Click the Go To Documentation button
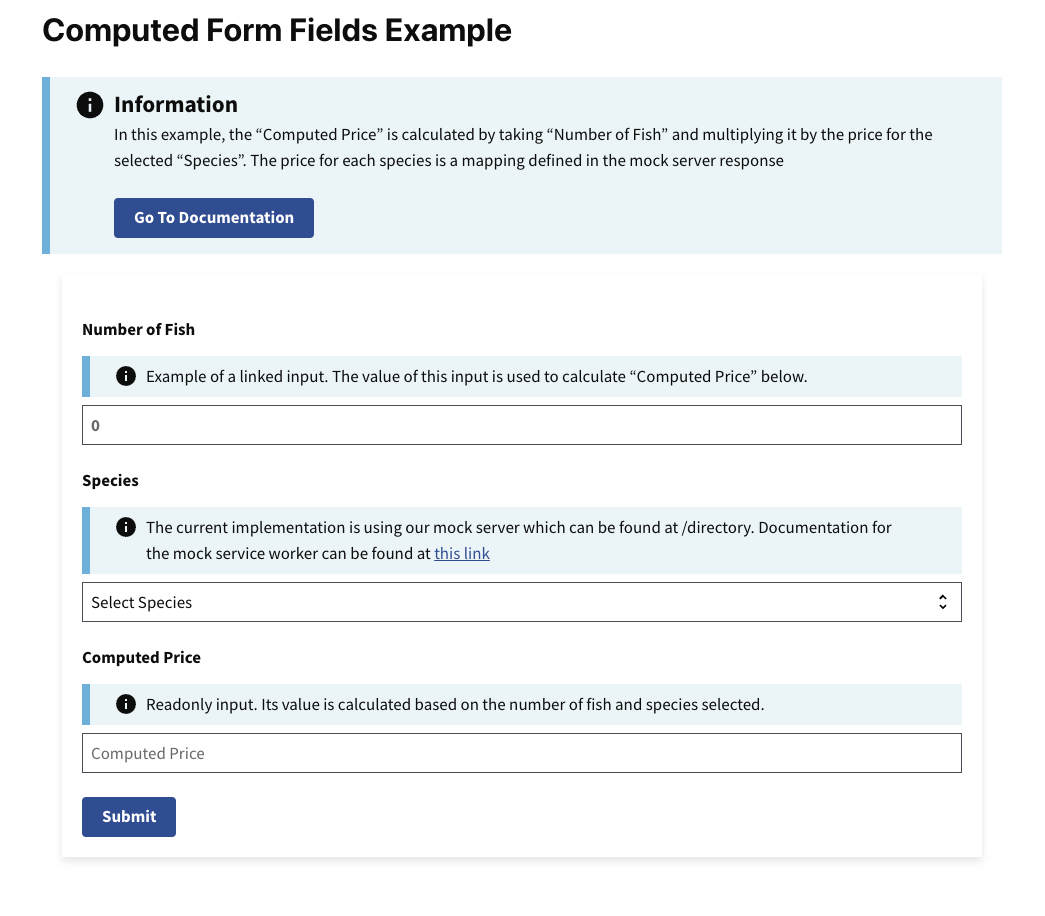The image size is (1045, 916). click(x=213, y=217)
